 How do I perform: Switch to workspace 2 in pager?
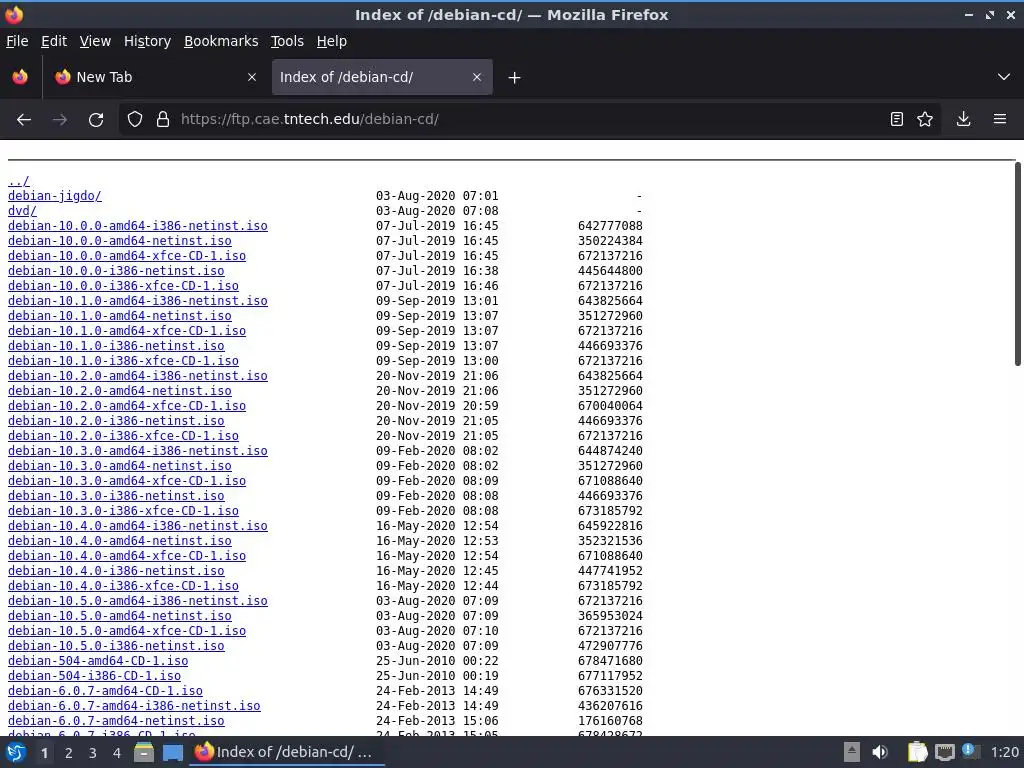point(69,754)
